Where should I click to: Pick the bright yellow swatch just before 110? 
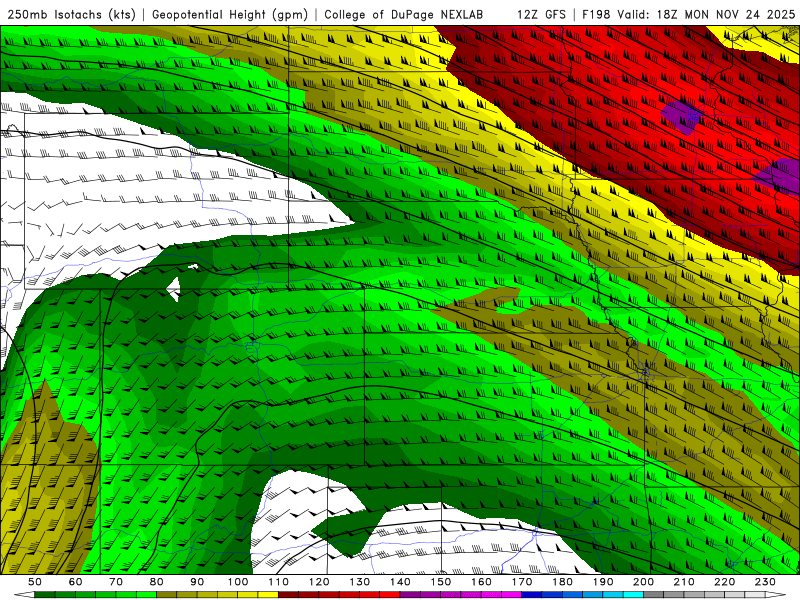(x=268, y=594)
